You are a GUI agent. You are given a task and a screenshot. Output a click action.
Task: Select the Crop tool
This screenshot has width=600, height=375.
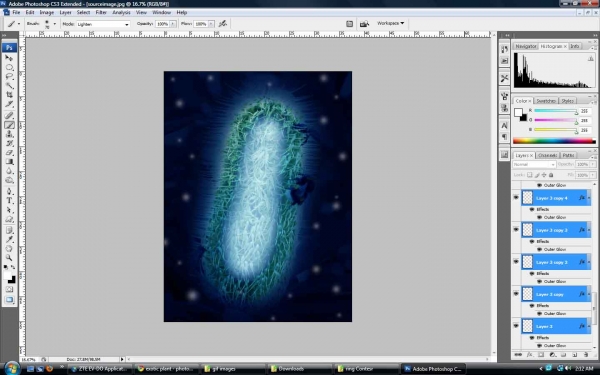coord(9,95)
